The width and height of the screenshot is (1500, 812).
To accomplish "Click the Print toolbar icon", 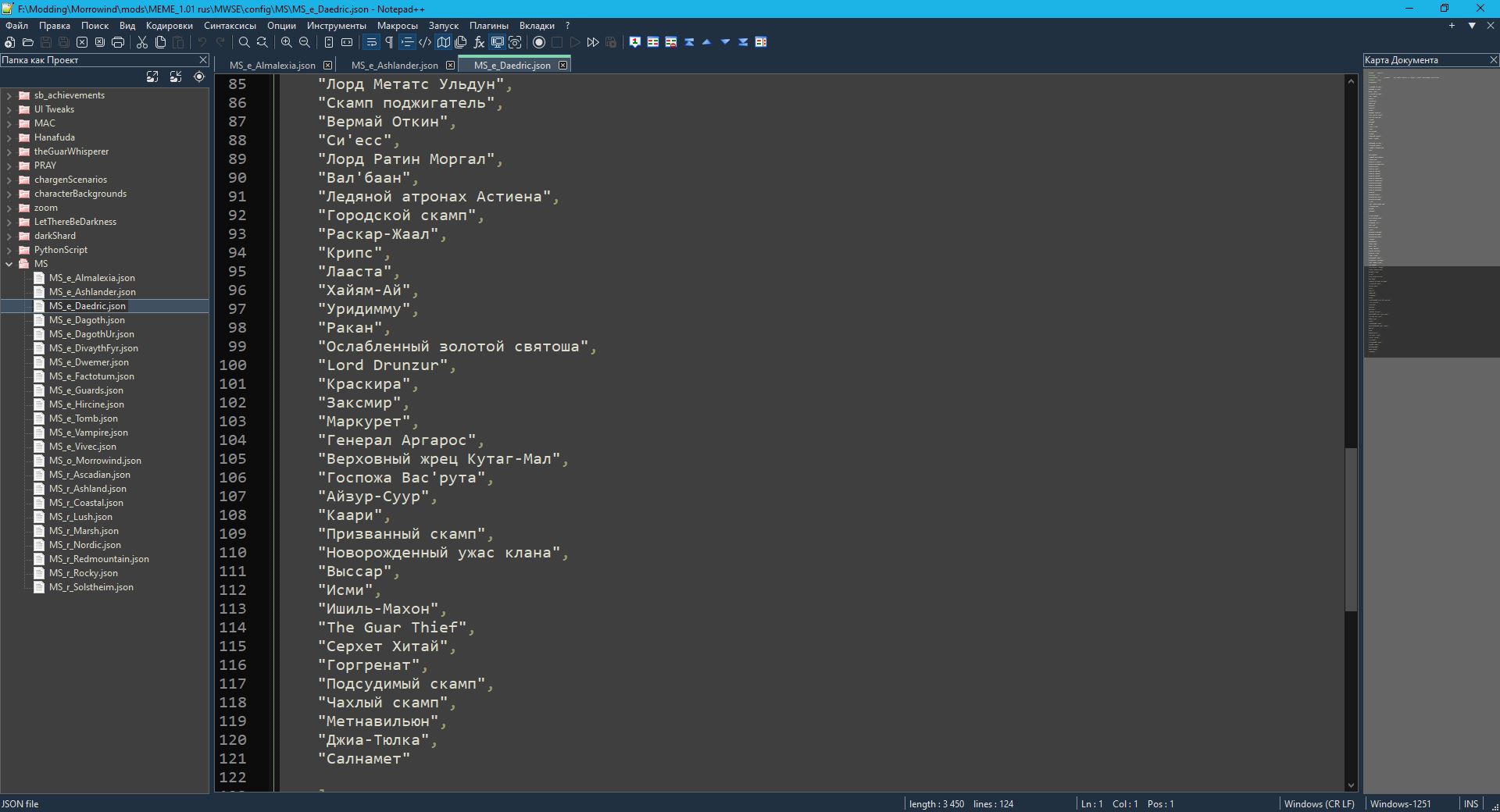I will point(118,42).
